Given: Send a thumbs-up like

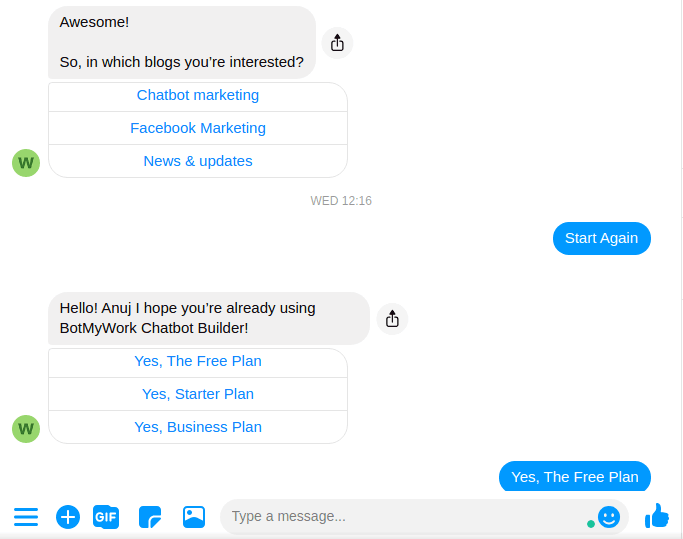Looking at the screenshot, I should pyautogui.click(x=656, y=516).
